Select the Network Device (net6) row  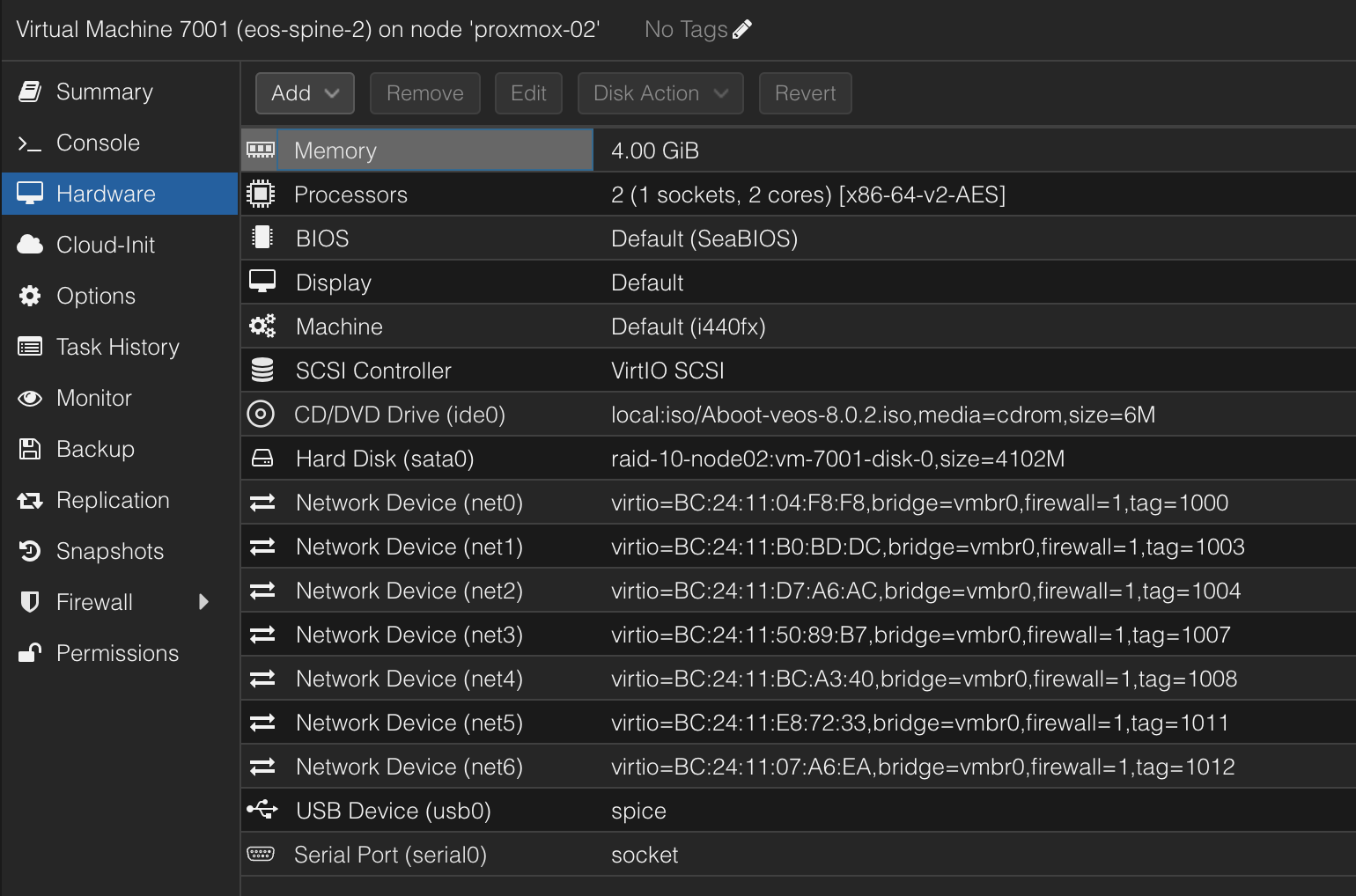coord(798,766)
